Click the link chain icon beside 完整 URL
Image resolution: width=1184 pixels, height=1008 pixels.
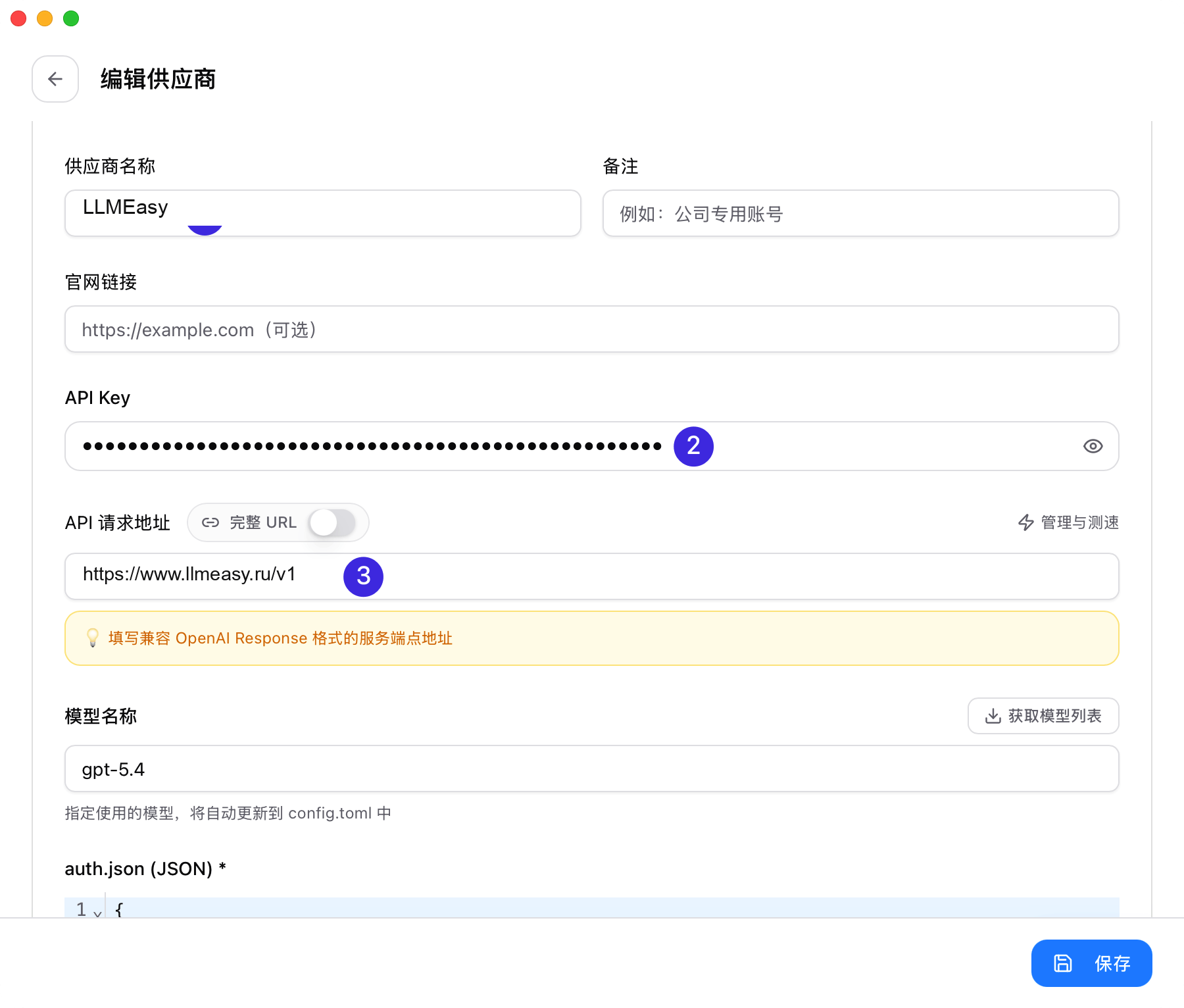[210, 522]
